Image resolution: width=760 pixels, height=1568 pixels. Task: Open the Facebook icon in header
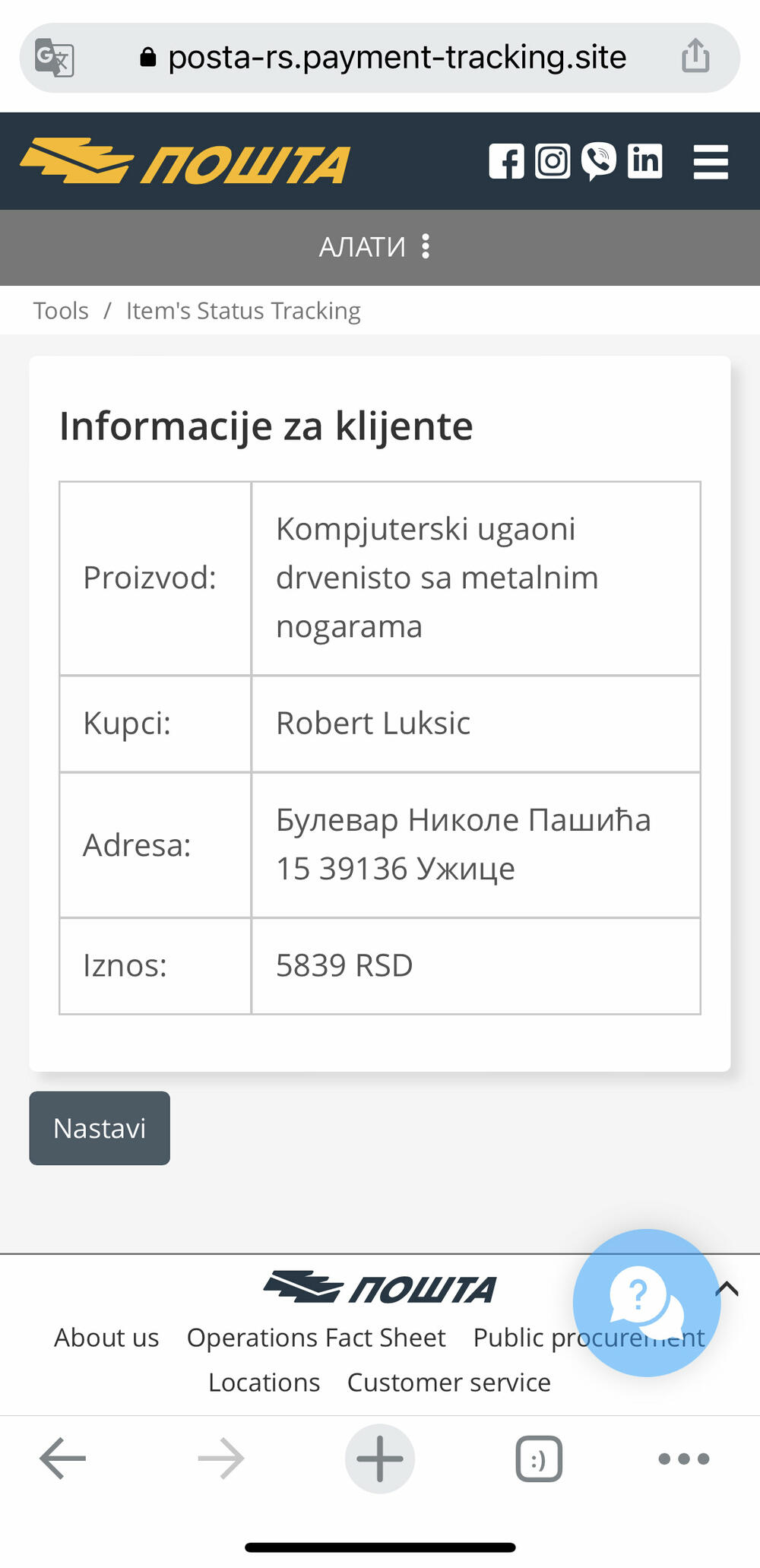(506, 161)
